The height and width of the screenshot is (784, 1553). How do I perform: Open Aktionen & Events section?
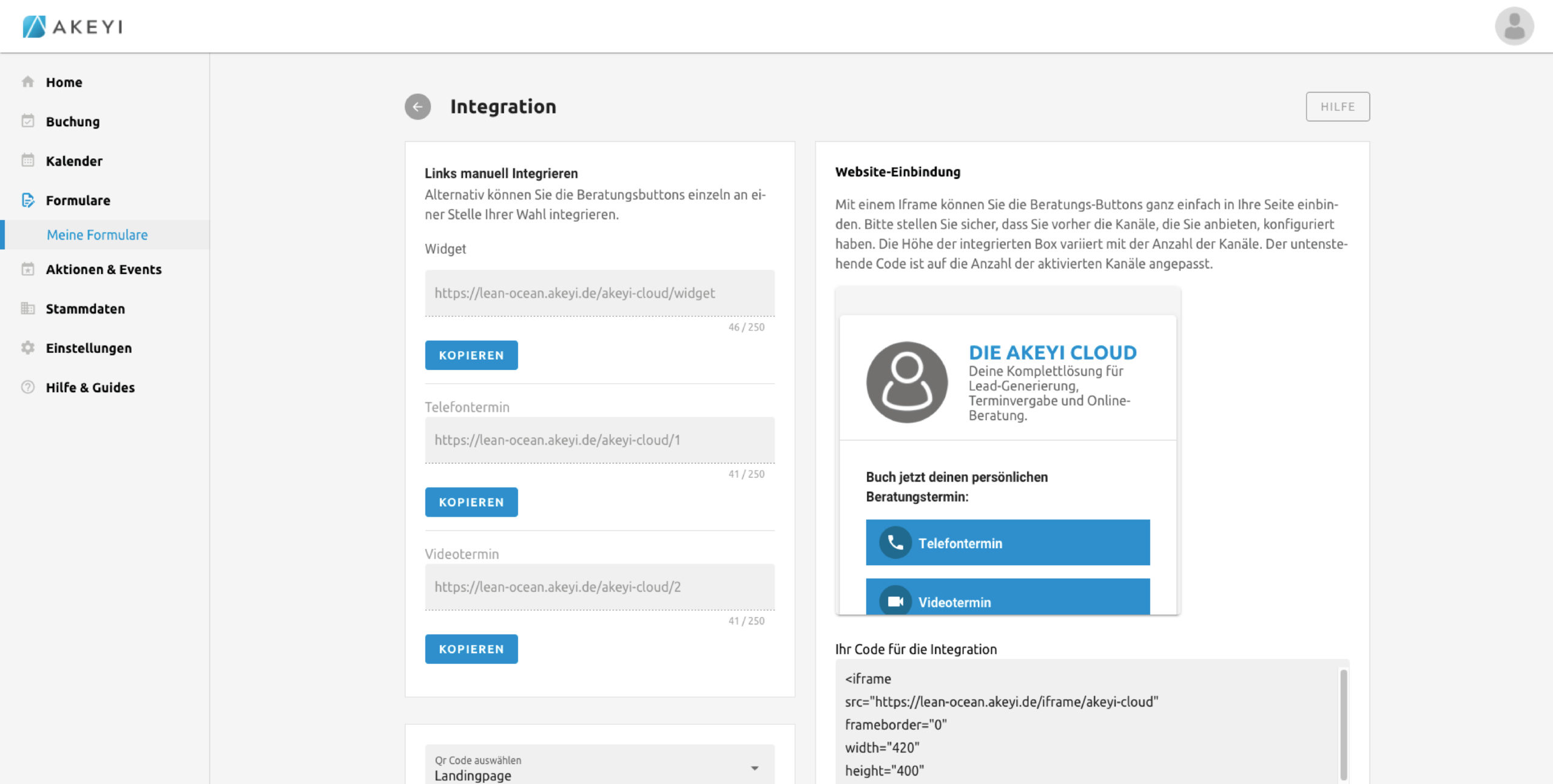[104, 269]
